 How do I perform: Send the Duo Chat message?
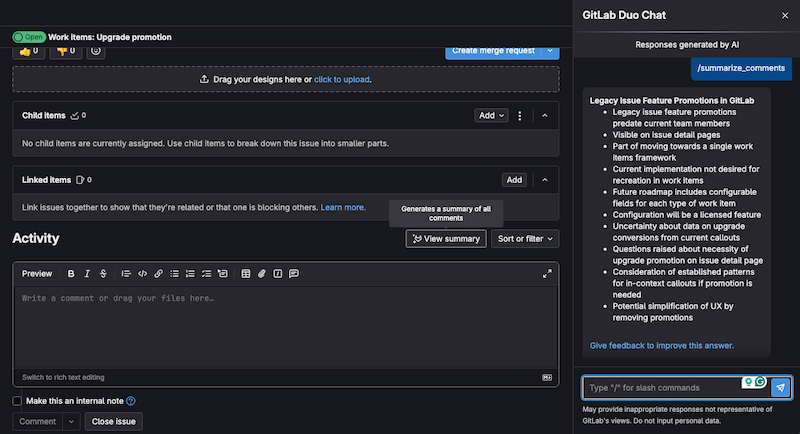pyautogui.click(x=780, y=387)
